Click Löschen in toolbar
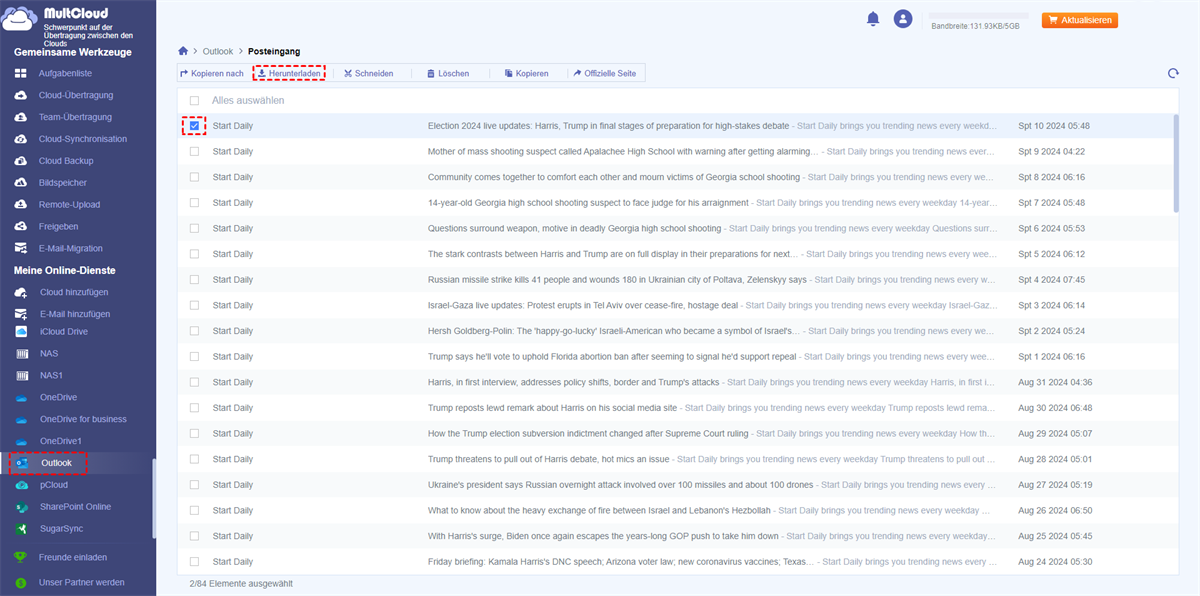 point(448,73)
